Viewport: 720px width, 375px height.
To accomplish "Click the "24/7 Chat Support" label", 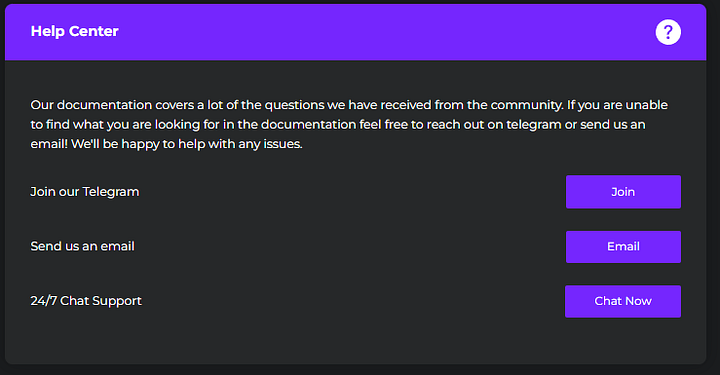I will click(x=86, y=301).
